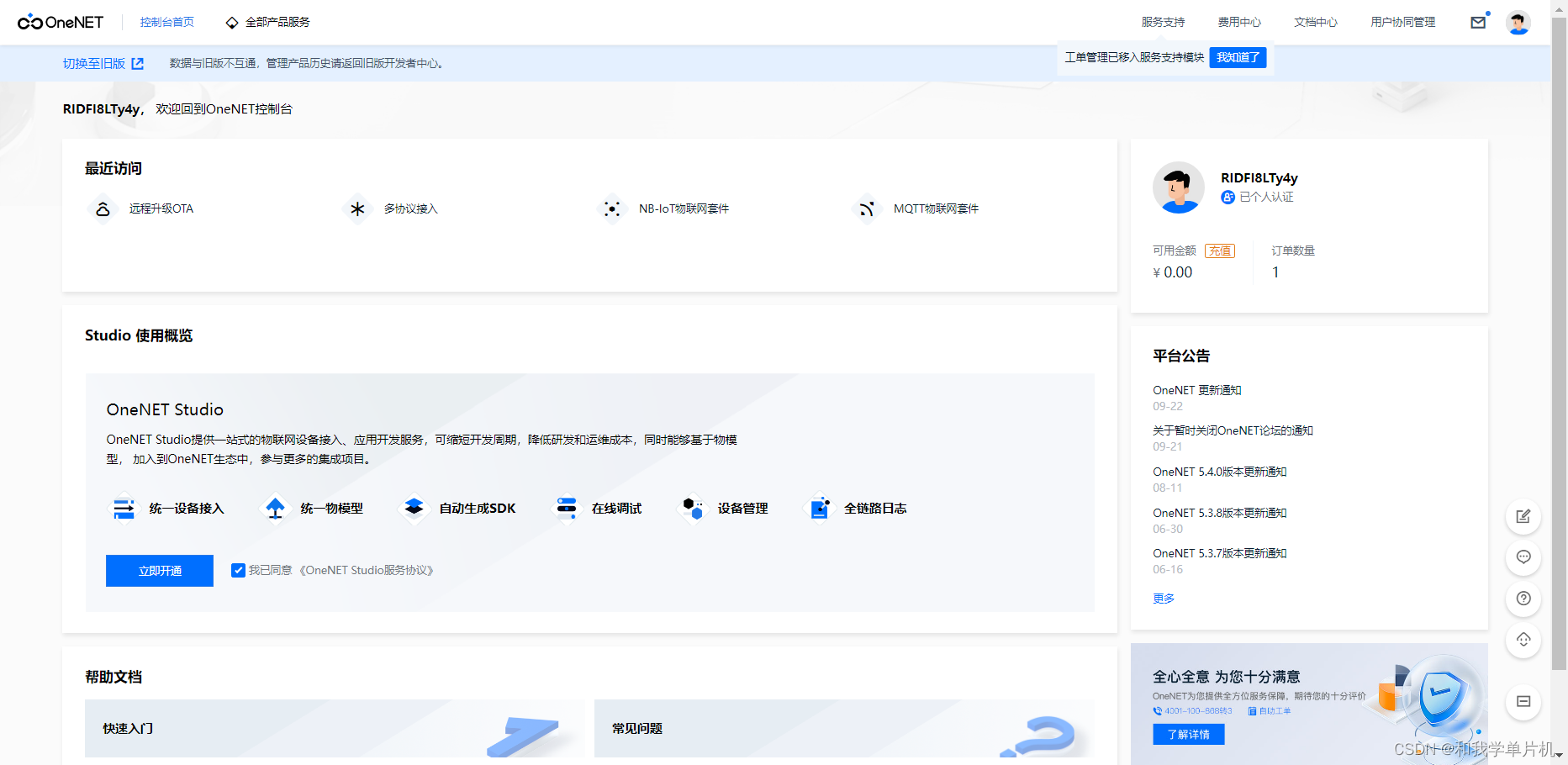Open the OneNET 5.4.0版本更新通知 announcement
The image size is (1568, 765).
pyautogui.click(x=1220, y=472)
